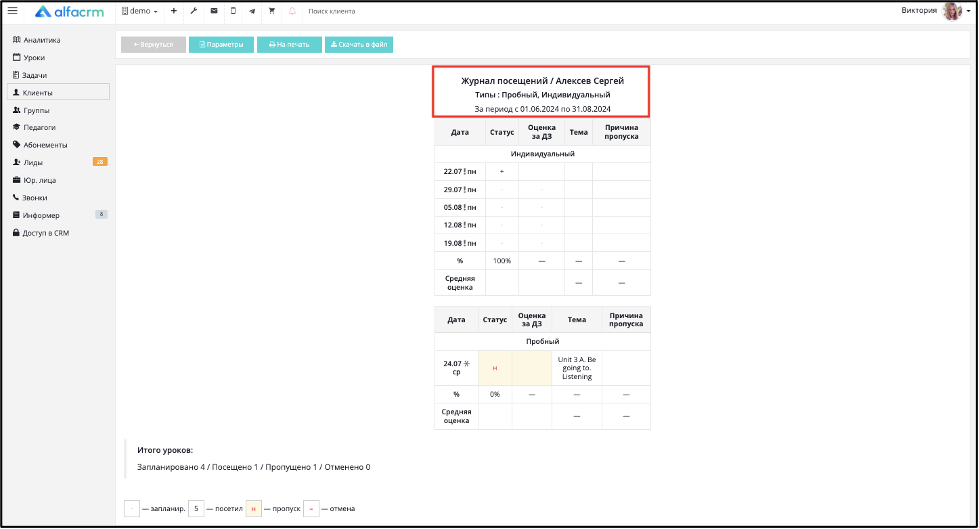Screen dimensions: 979x529
Task: Click the alfacrm logo
Action: click(69, 11)
